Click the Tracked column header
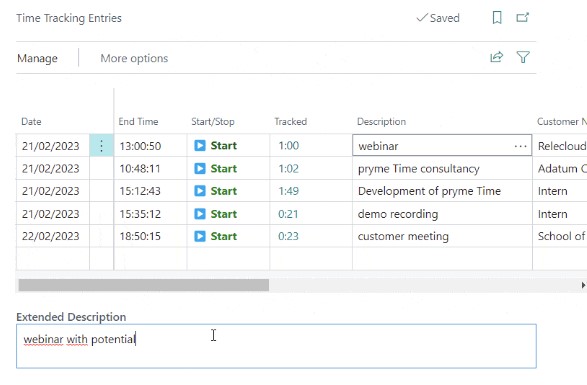 (291, 122)
